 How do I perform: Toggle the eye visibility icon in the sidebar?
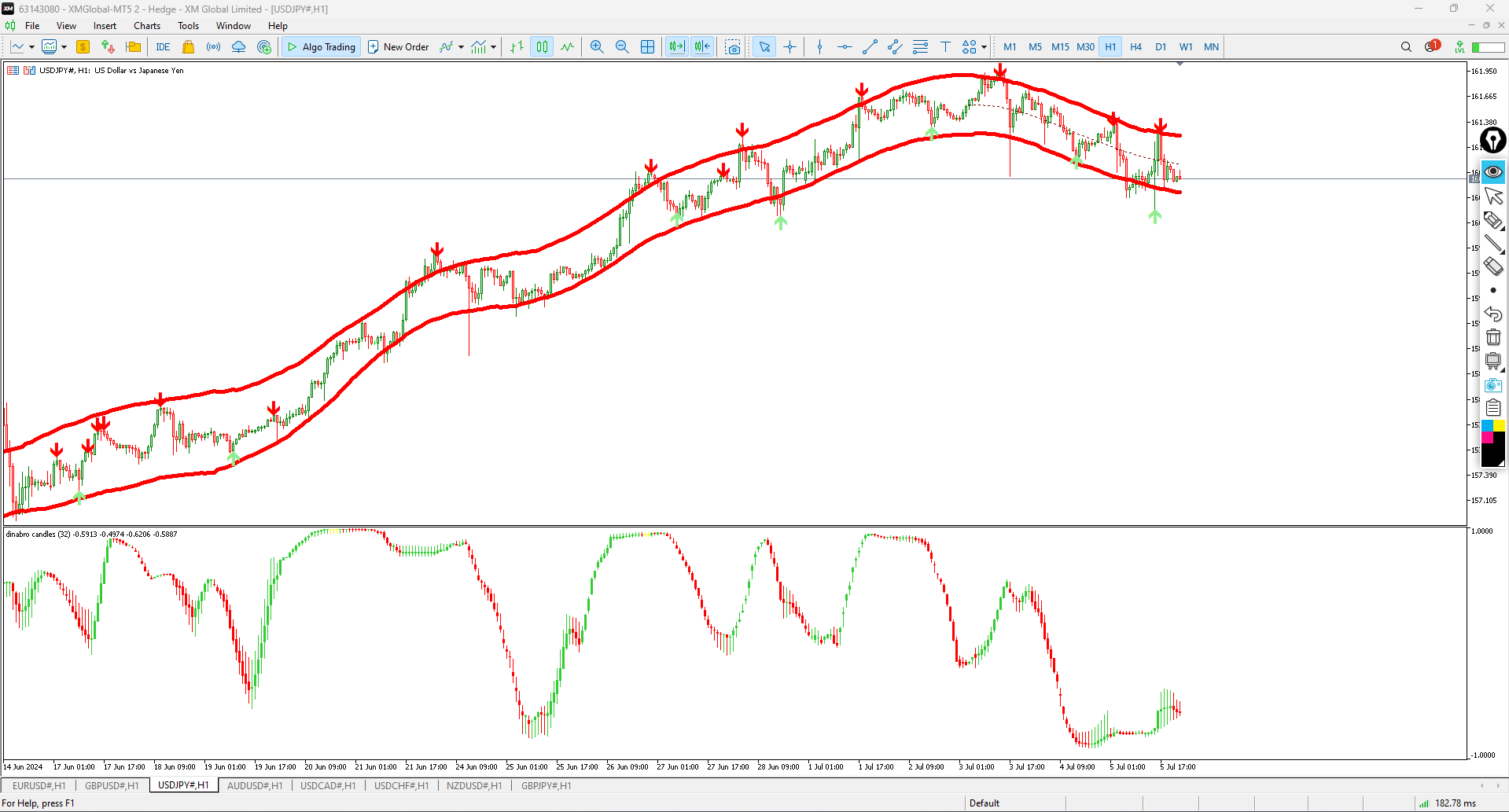[x=1492, y=171]
